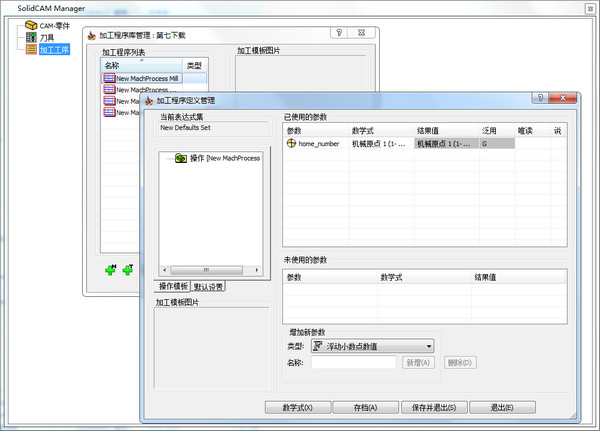Click the 加工程序定义管理 title icon
Image resolution: width=600 pixels, height=431 pixels.
tap(149, 101)
